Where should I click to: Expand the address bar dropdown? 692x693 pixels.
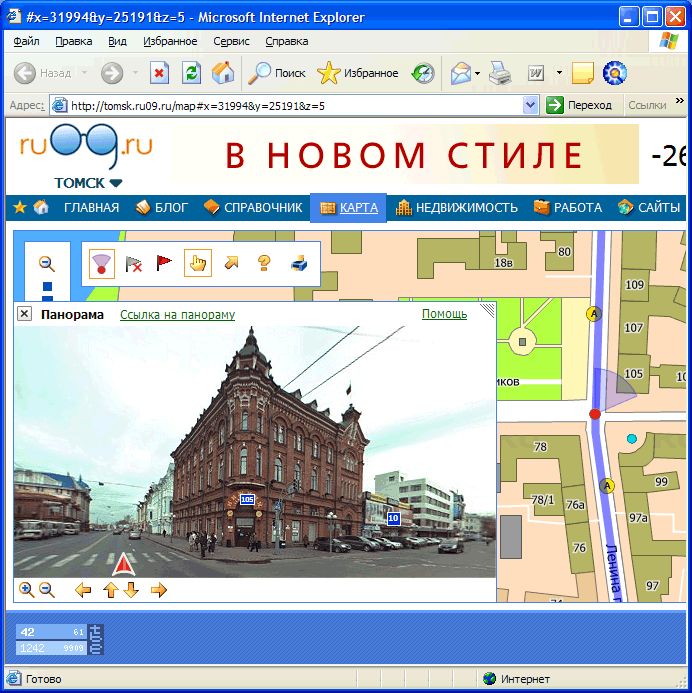point(531,105)
